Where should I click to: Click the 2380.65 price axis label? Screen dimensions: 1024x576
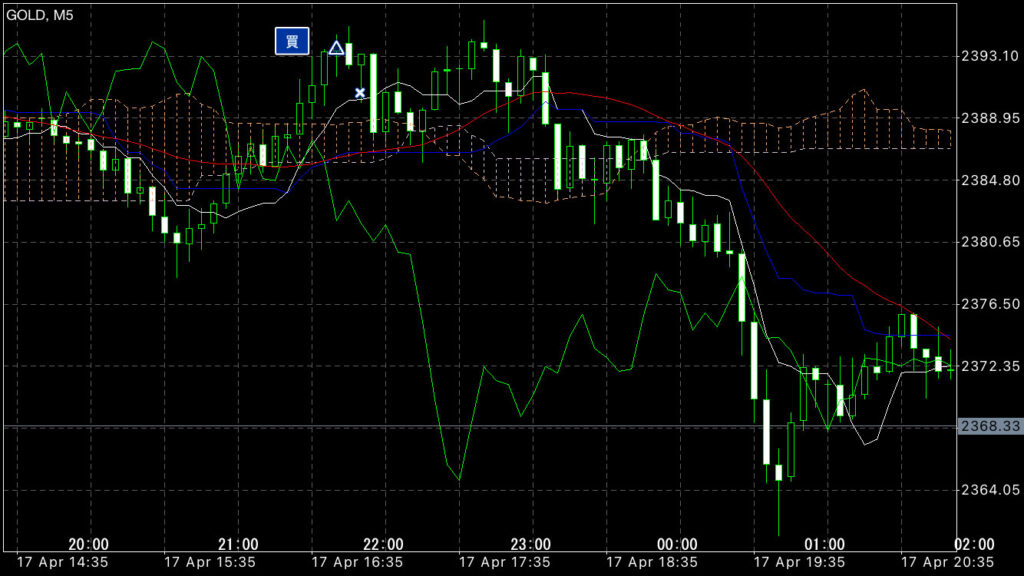(990, 242)
